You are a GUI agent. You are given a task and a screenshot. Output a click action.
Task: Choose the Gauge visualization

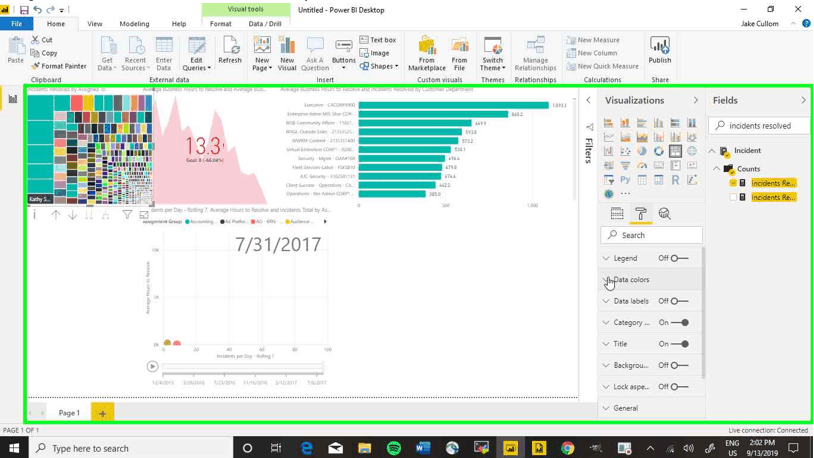(x=642, y=166)
